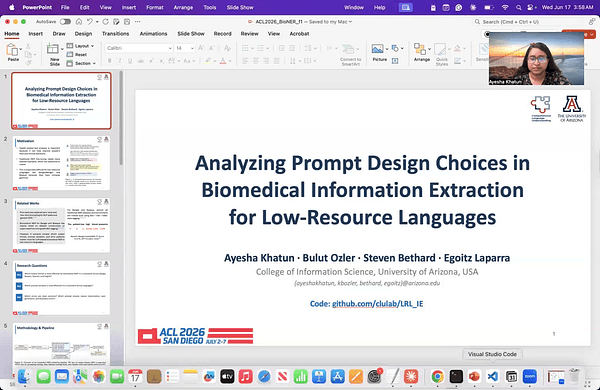This screenshot has height=390, width=600.
Task: Switch to the Insert ribbon tab
Action: coord(36,34)
